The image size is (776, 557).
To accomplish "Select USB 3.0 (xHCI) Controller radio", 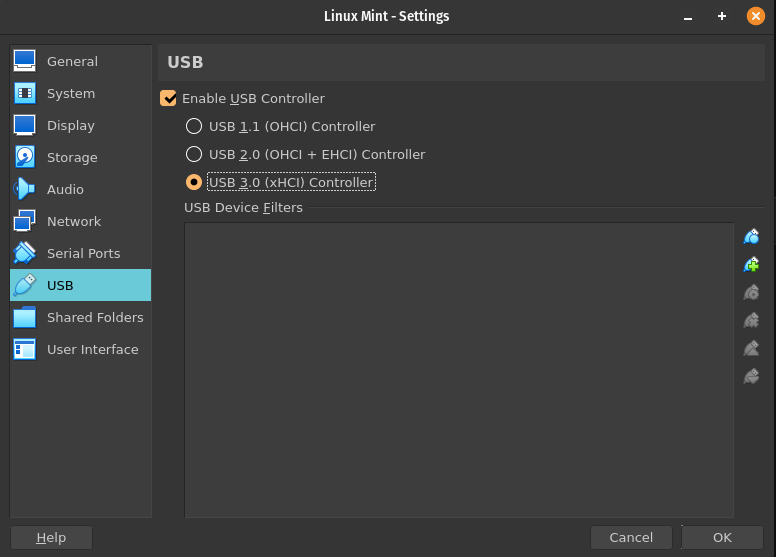I will coord(194,182).
